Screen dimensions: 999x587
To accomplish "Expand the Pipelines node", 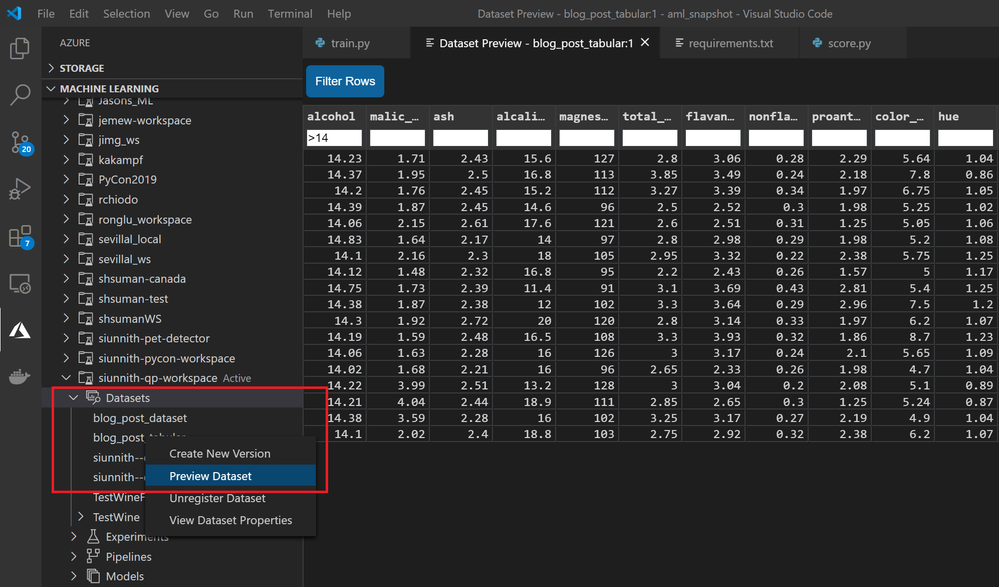I will coord(74,556).
